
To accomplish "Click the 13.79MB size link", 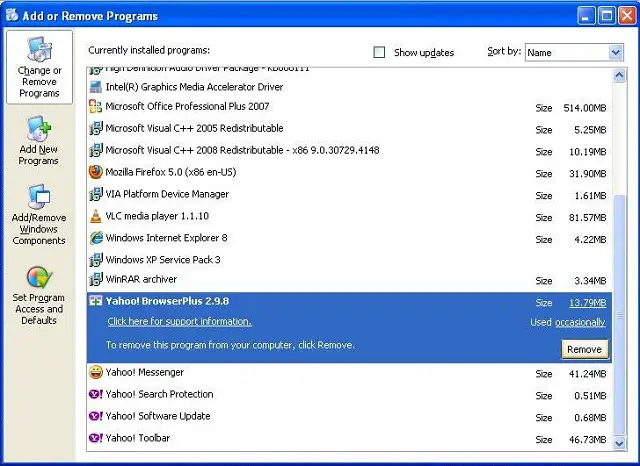I will [x=588, y=303].
